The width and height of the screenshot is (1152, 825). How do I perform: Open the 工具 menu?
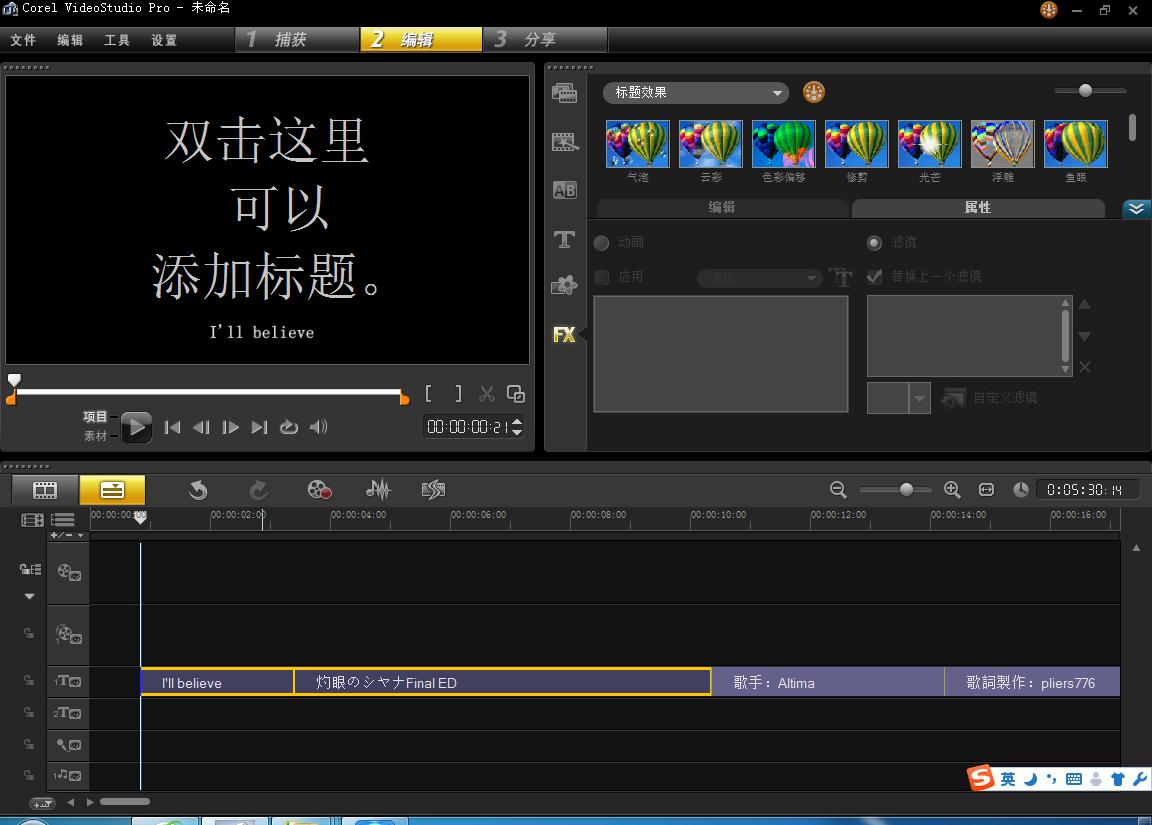click(x=116, y=40)
